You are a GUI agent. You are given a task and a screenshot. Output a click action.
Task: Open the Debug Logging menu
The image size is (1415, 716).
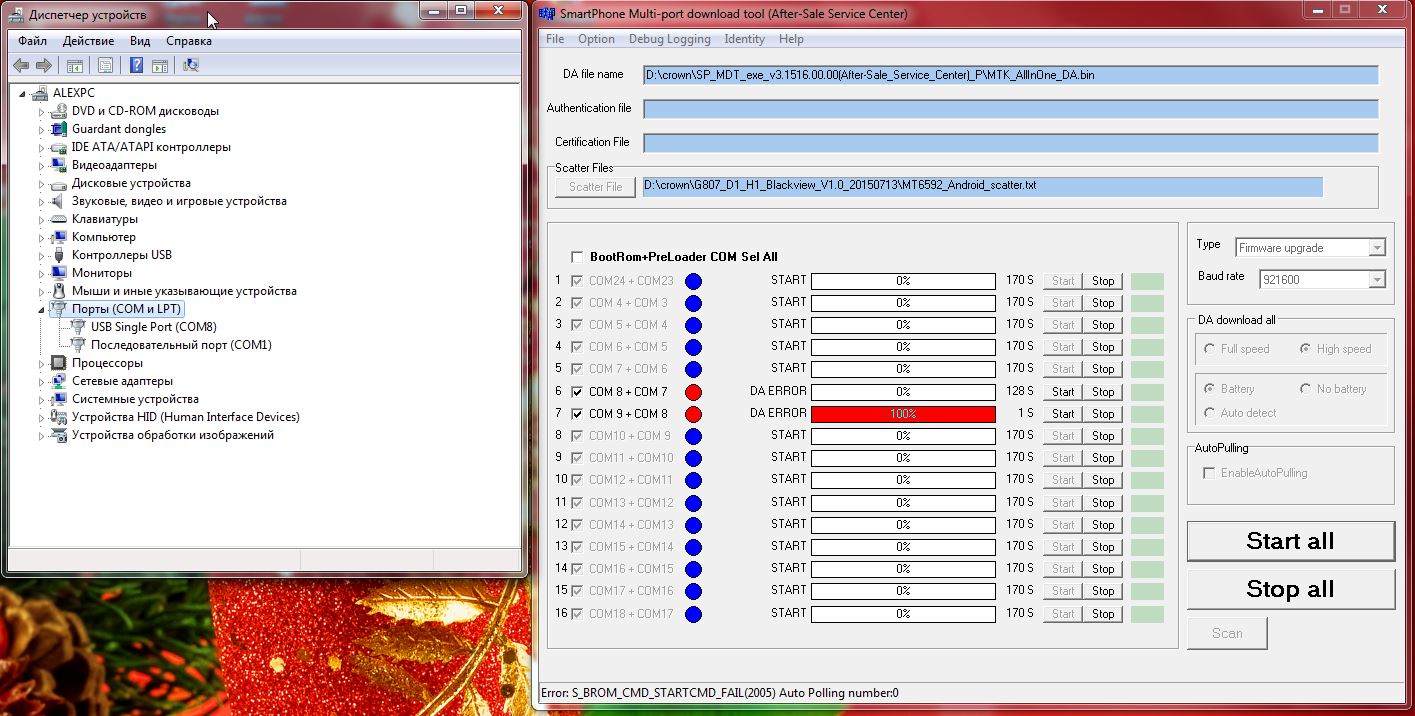tap(669, 39)
